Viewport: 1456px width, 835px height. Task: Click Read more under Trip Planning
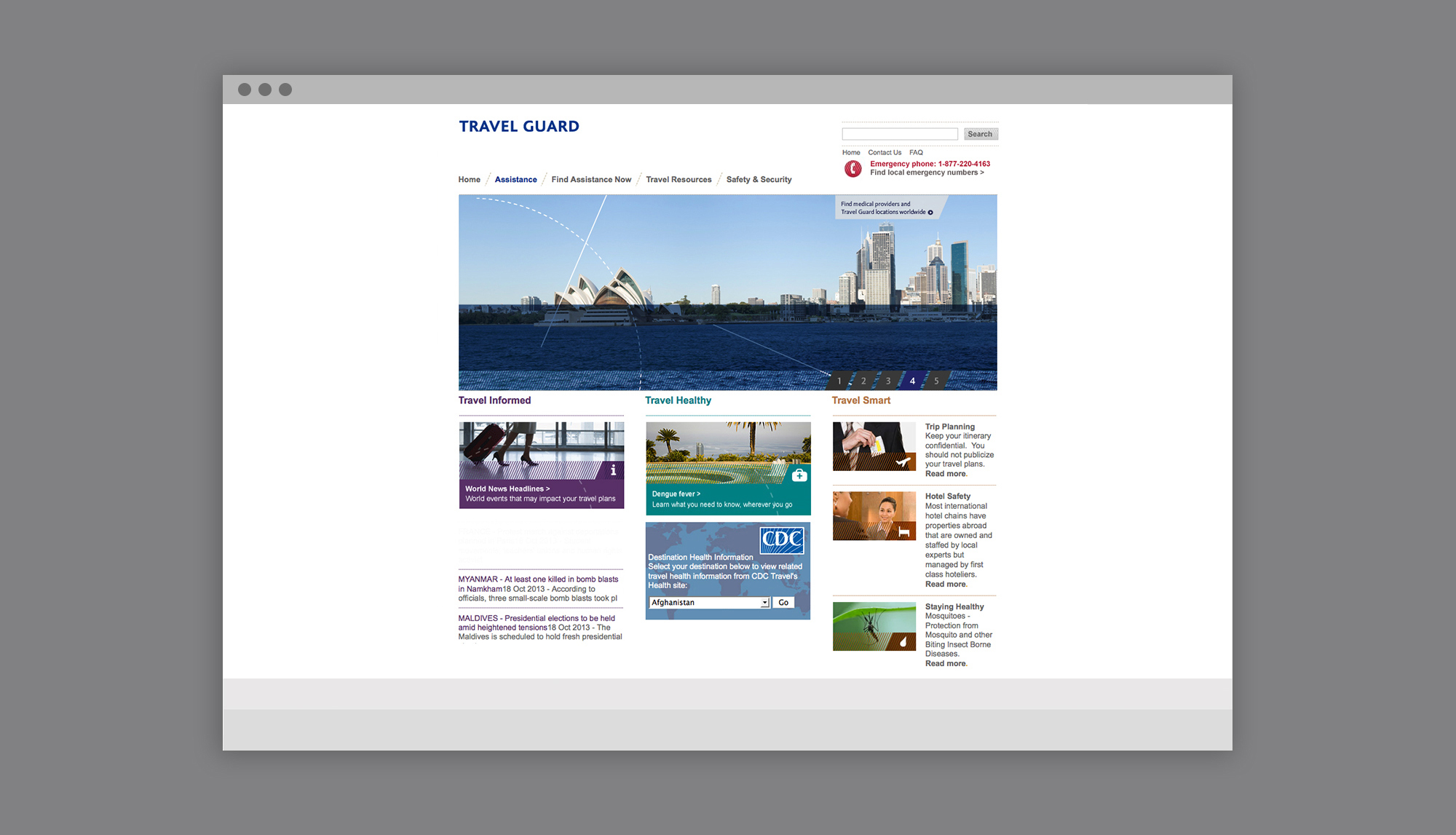946,474
